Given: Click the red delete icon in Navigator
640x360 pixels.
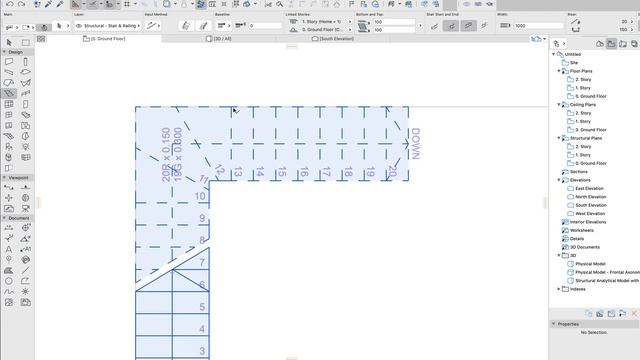Looking at the screenshot, I should 634,313.
